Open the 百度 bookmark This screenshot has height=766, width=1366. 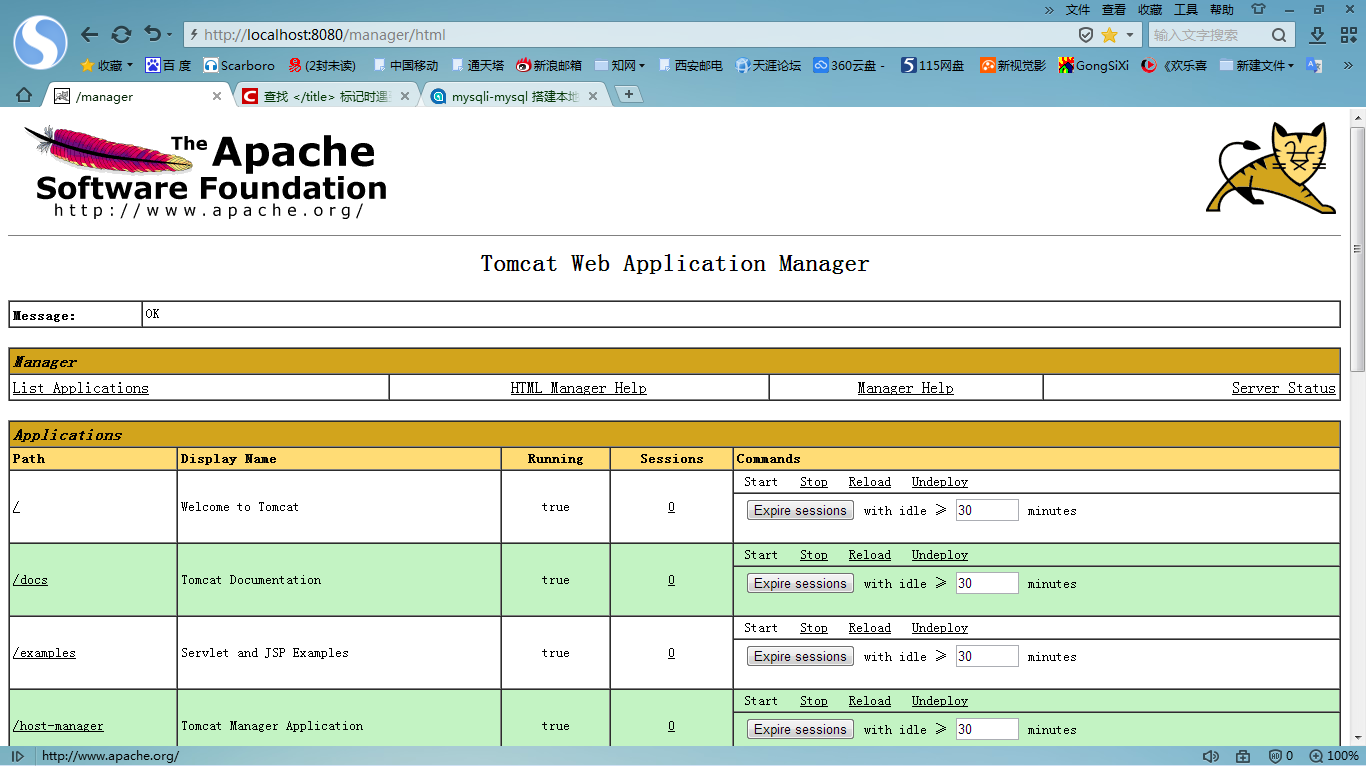click(x=168, y=65)
